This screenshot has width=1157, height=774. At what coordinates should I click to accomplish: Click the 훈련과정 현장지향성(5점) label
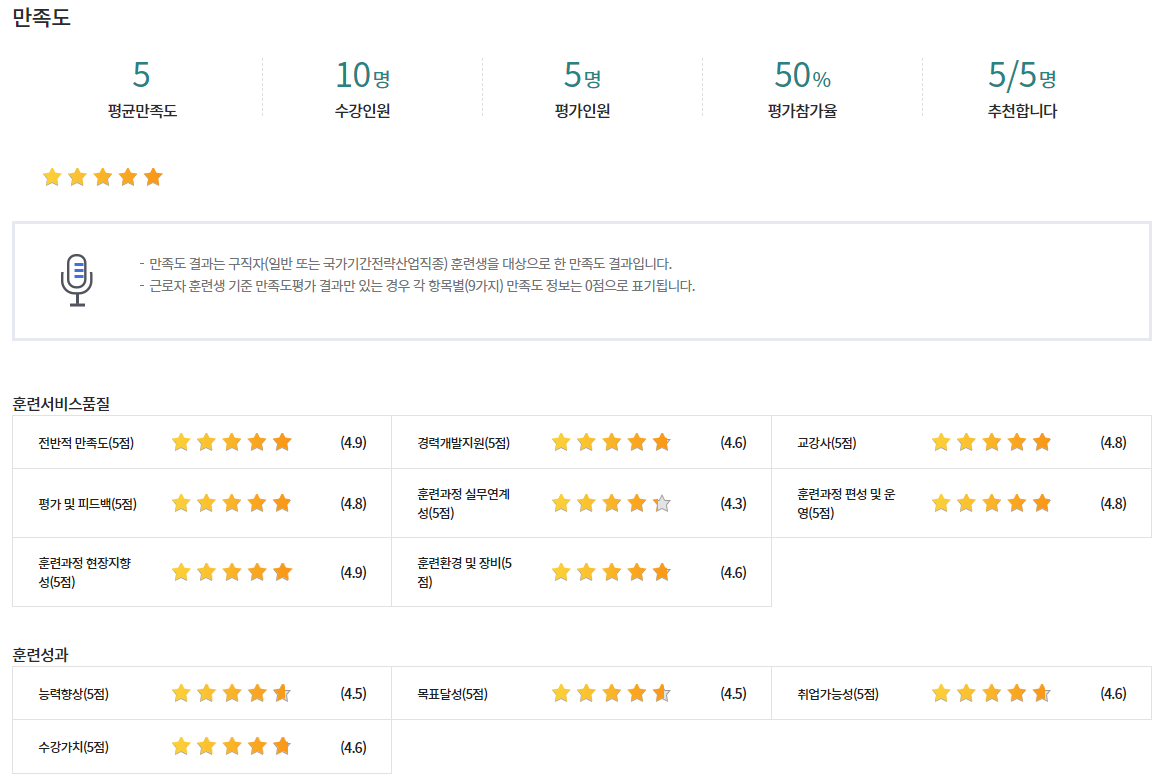point(84,573)
